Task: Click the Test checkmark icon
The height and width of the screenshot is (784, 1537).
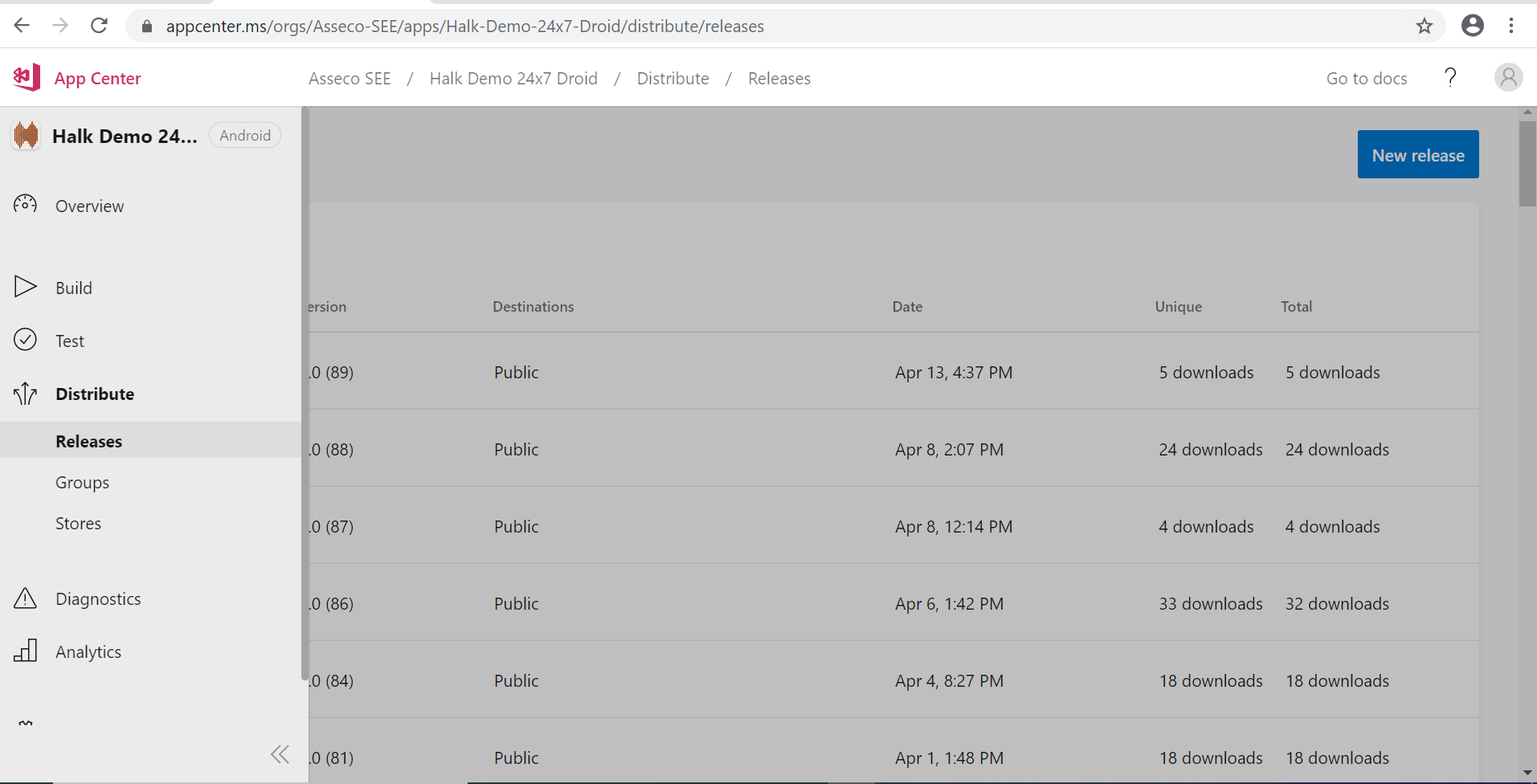Action: click(x=25, y=340)
